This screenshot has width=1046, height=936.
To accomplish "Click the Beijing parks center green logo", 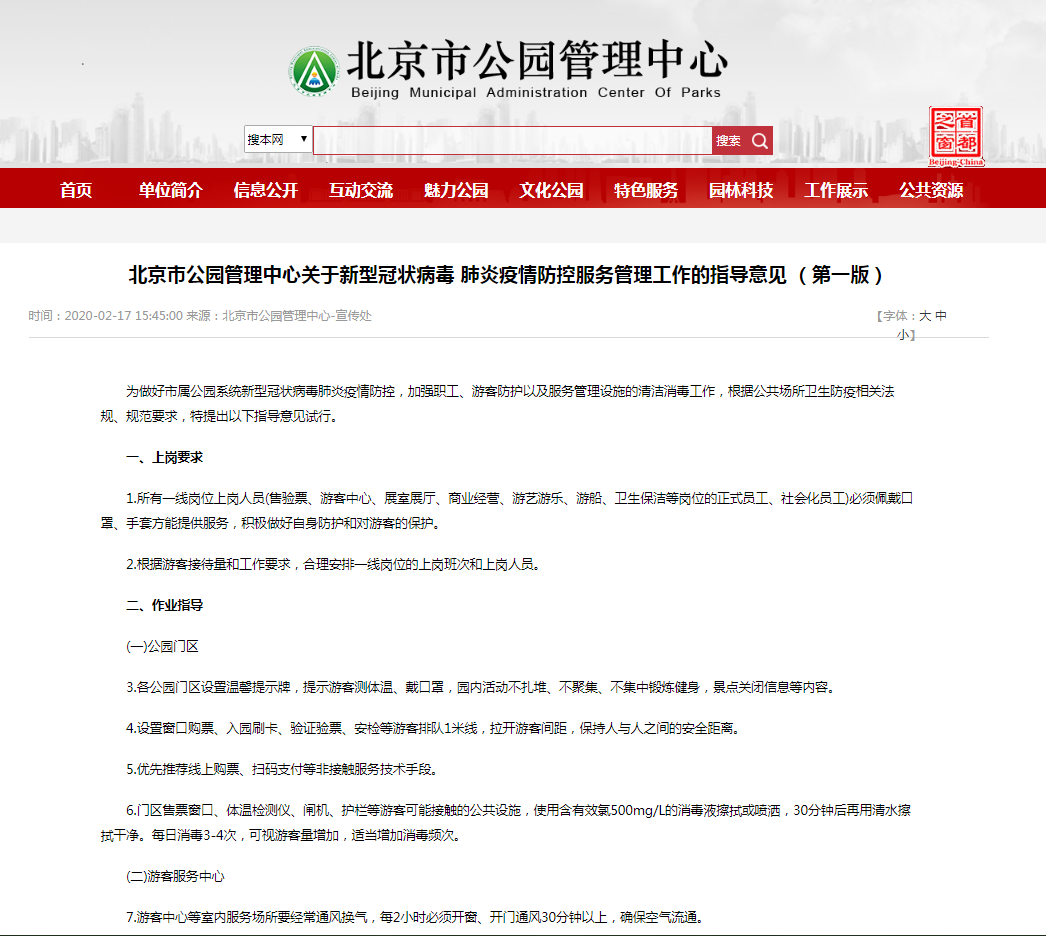I will (314, 71).
